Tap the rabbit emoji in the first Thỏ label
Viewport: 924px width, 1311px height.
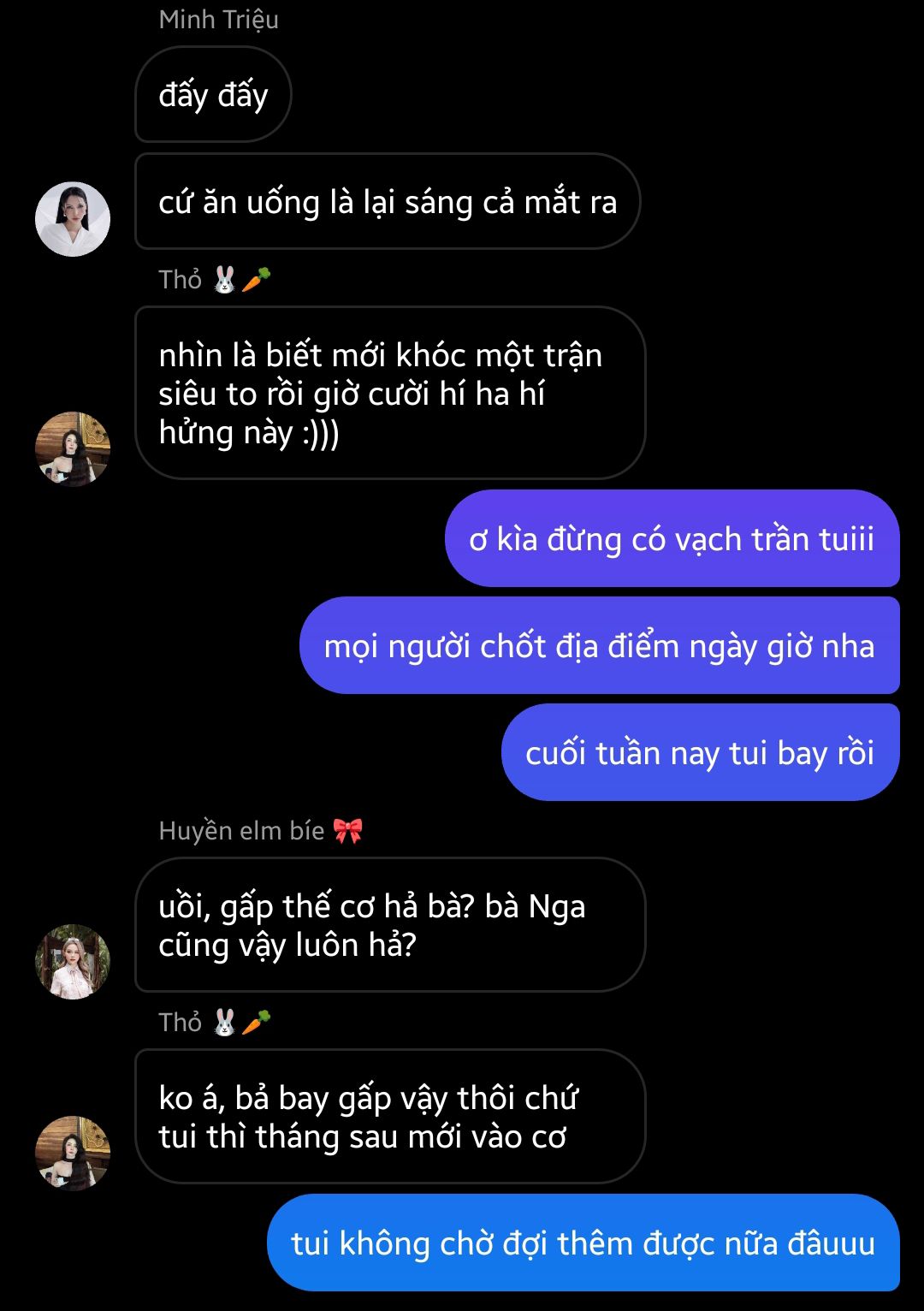224,280
